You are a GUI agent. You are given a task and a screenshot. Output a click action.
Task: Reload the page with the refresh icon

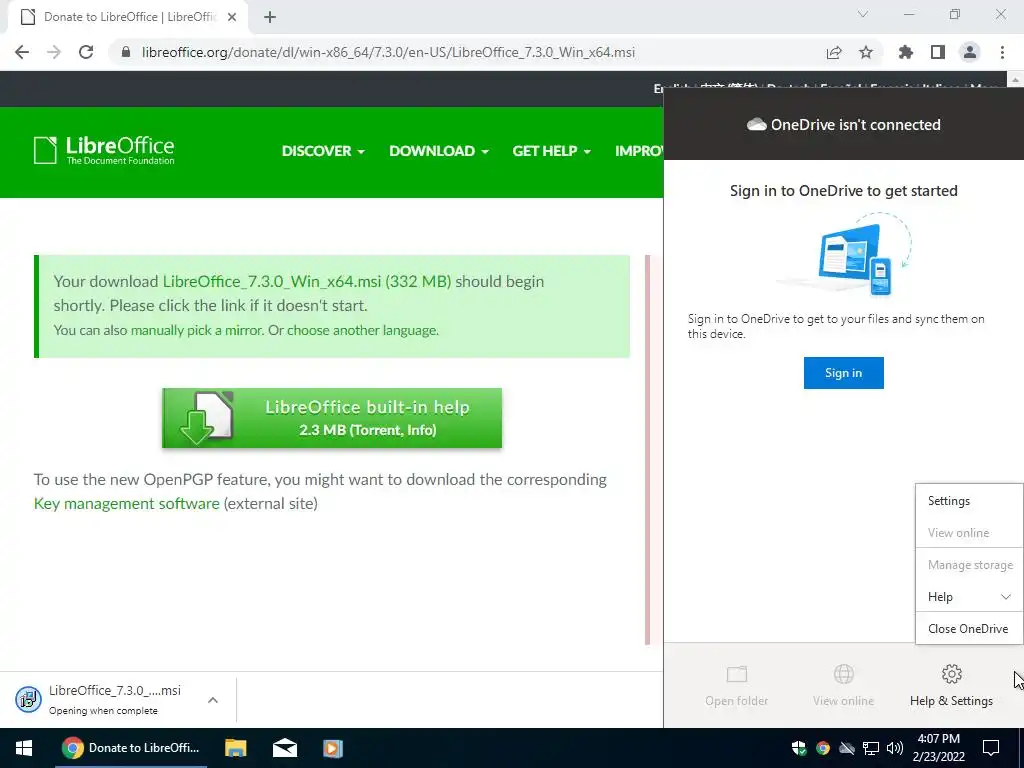click(86, 52)
